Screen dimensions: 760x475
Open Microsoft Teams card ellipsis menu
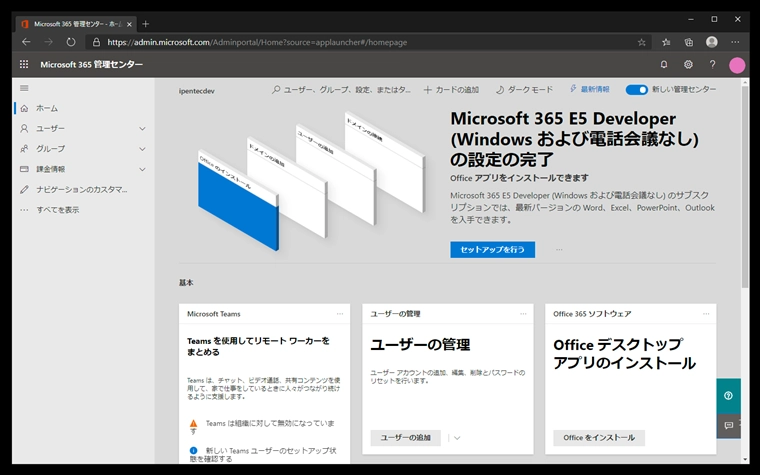pyautogui.click(x=340, y=314)
